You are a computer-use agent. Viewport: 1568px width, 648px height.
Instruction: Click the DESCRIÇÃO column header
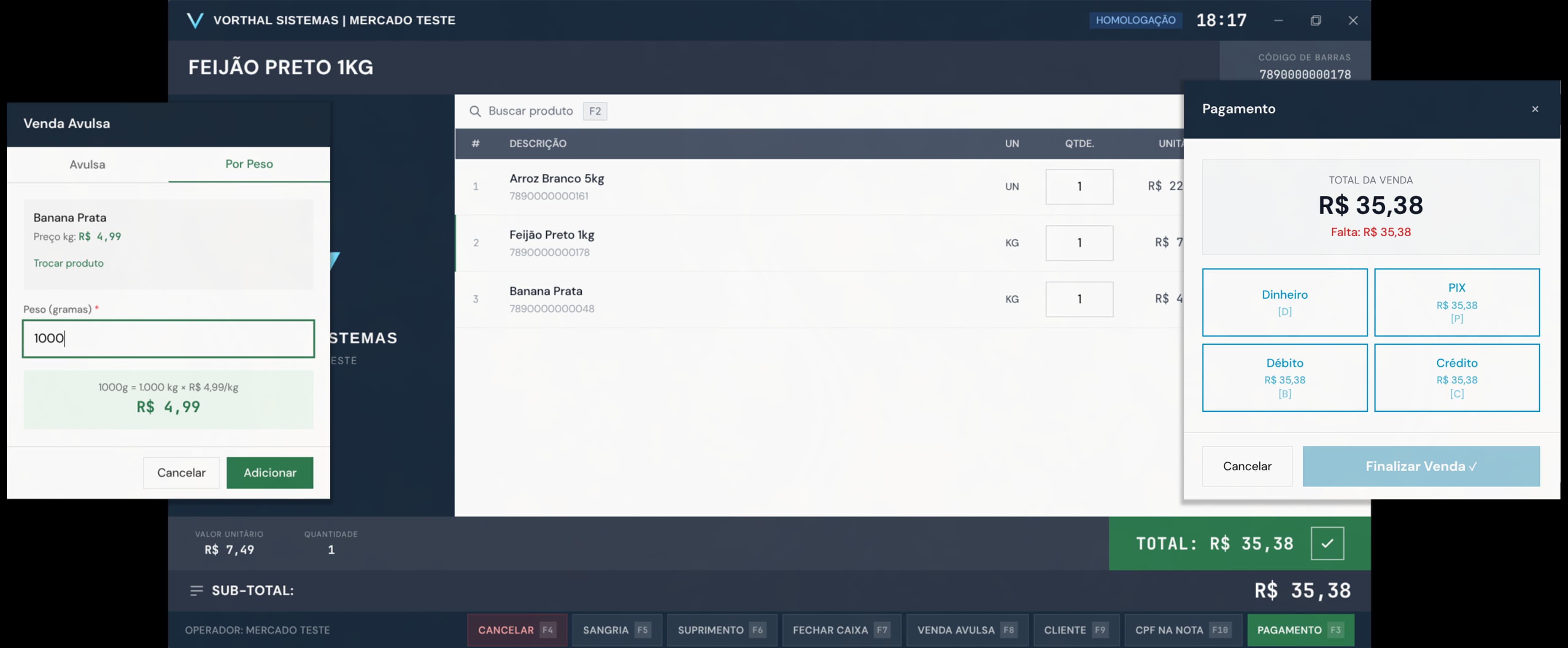point(537,144)
